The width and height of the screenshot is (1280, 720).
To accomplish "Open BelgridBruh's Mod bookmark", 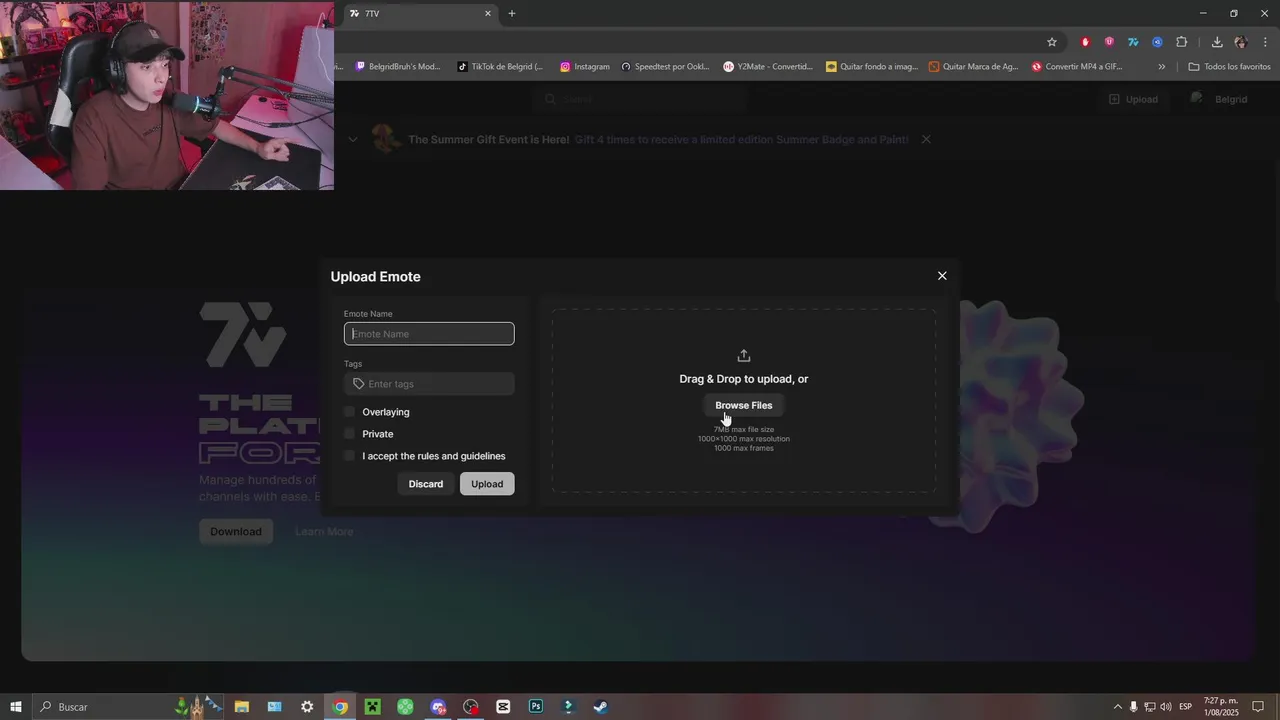I will point(398,67).
